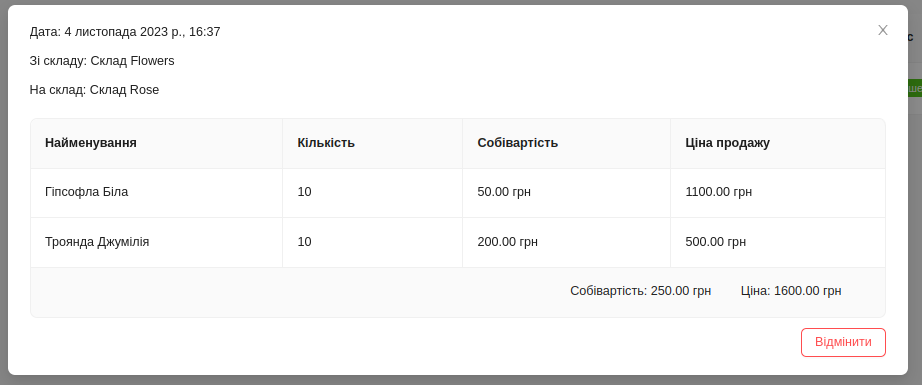This screenshot has width=922, height=385.
Task: Click the Ціна продажу column header
Action: [x=727, y=143]
